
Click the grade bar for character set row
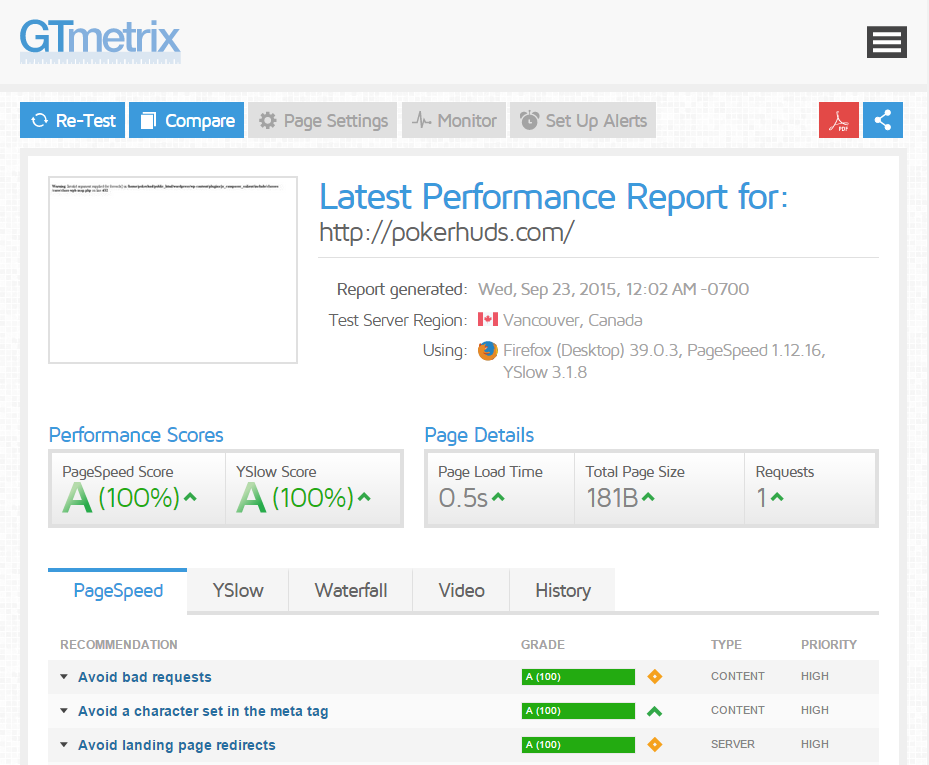[578, 710]
